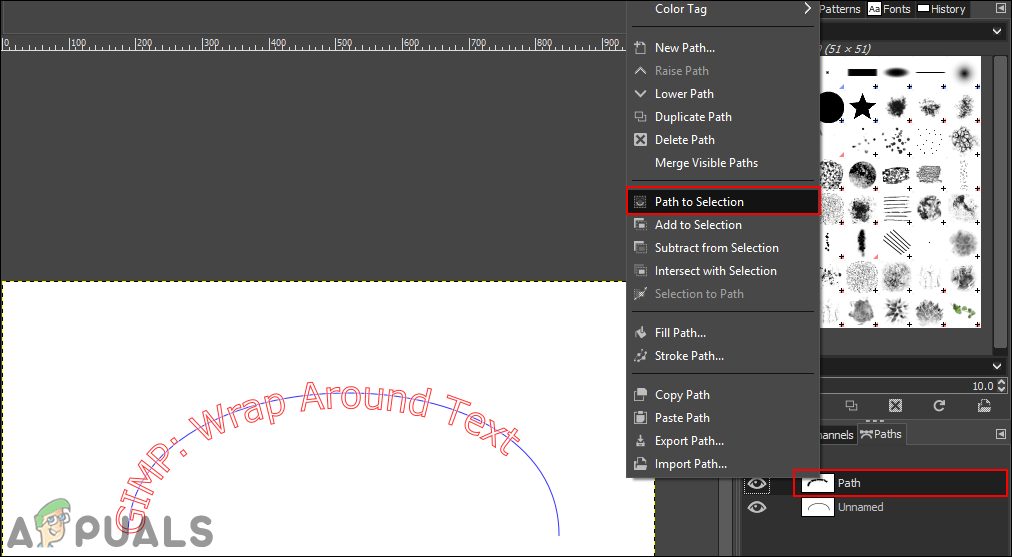This screenshot has width=1012, height=557.
Task: Open the Paths dock configuration menu icon
Action: click(x=1001, y=434)
